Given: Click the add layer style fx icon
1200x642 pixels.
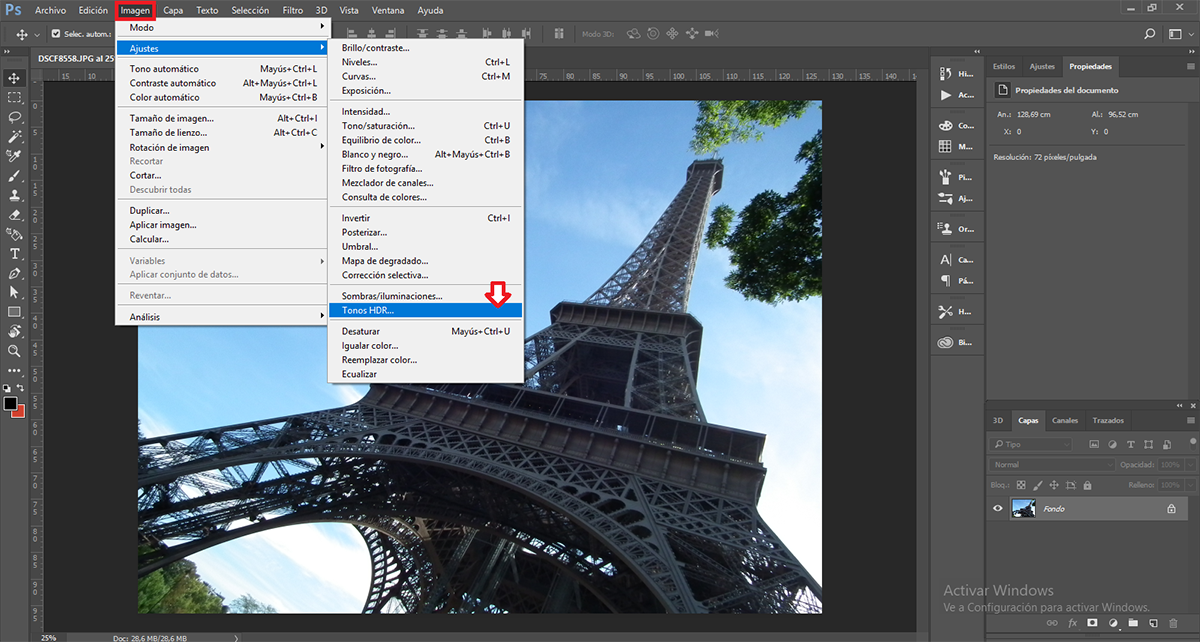Looking at the screenshot, I should pyautogui.click(x=1073, y=623).
